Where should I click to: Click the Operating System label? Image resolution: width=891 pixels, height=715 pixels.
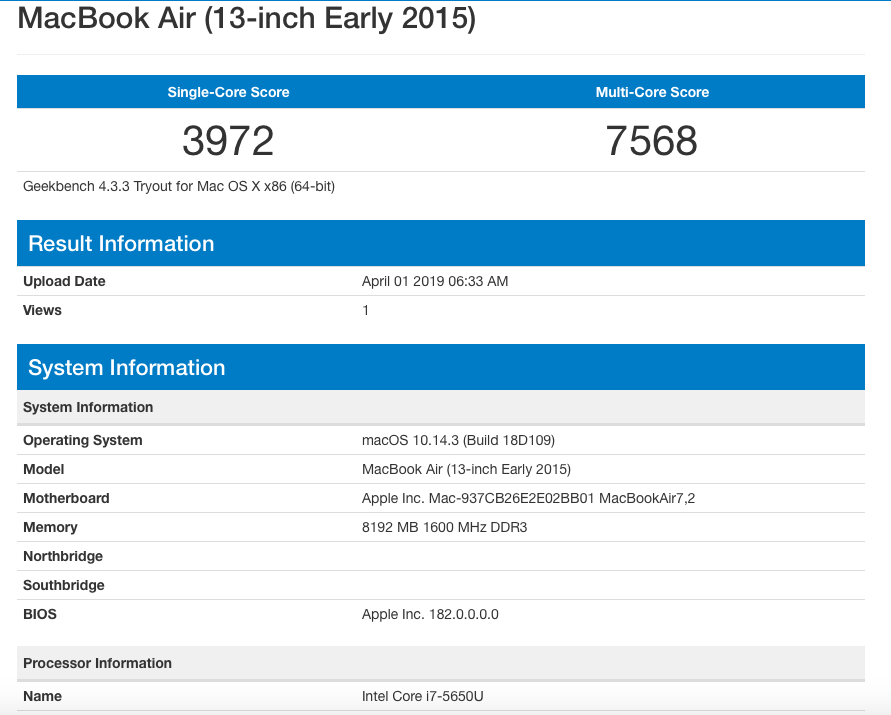(82, 440)
